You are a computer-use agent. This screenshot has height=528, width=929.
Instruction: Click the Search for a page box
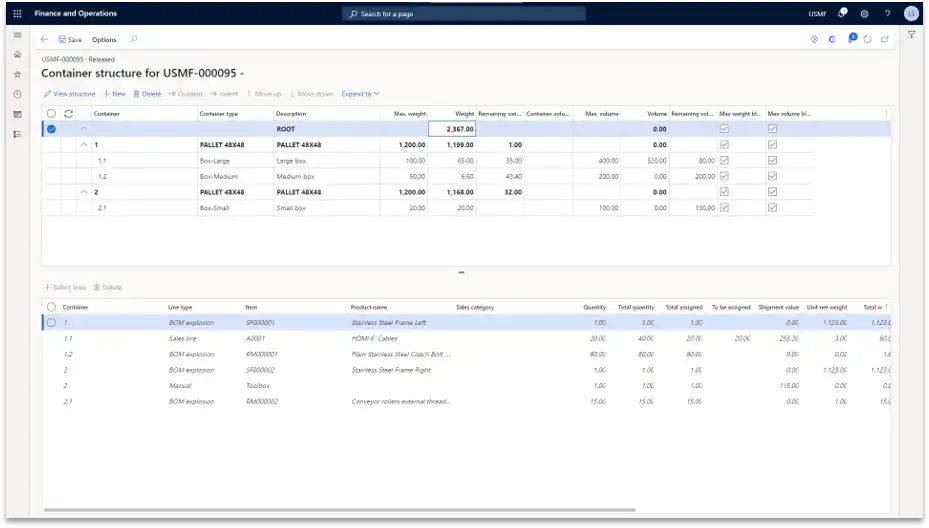tap(463, 14)
